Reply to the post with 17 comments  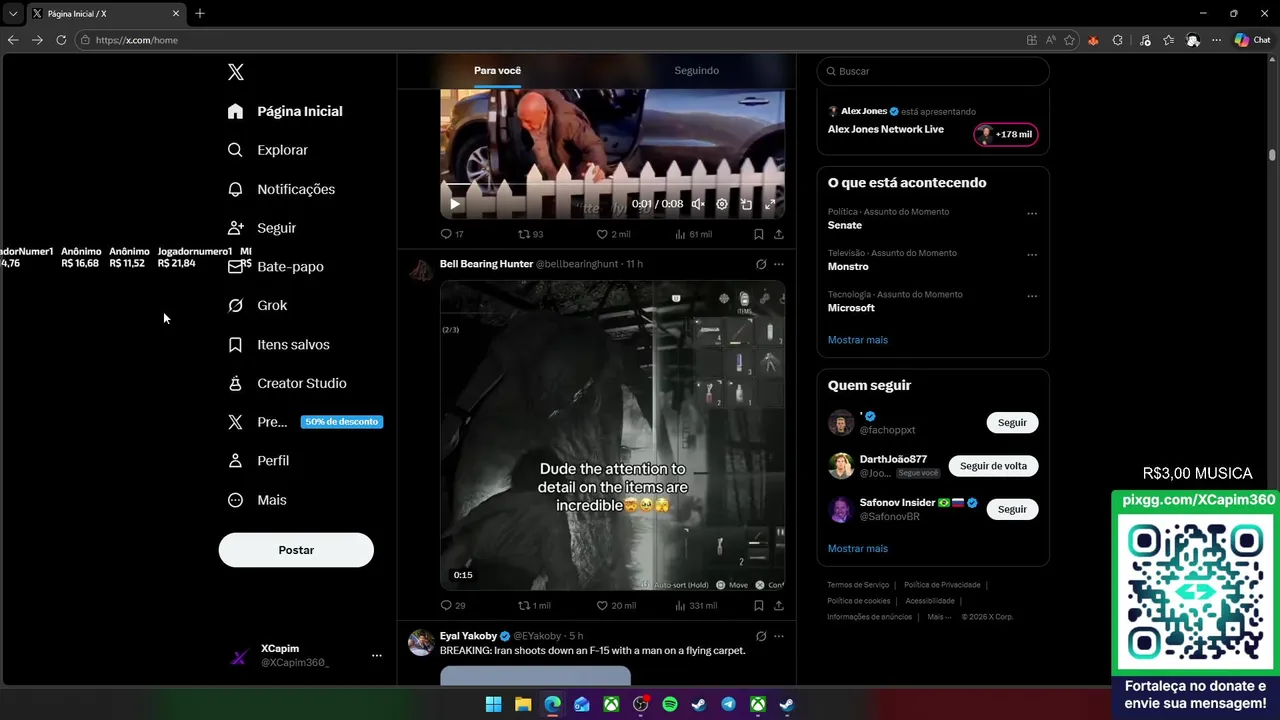[x=452, y=234]
